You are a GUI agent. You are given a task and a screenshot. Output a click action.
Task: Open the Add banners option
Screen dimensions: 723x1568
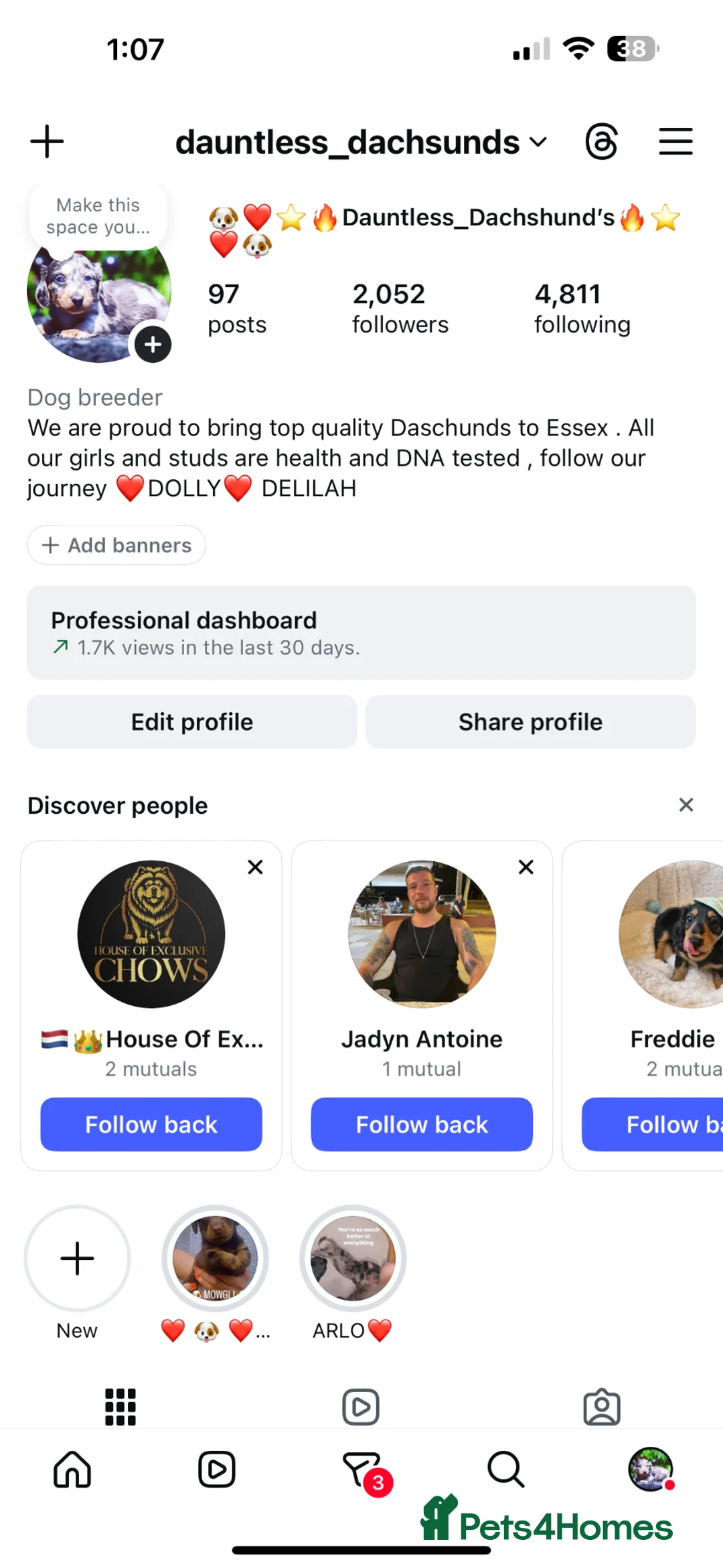coord(116,545)
